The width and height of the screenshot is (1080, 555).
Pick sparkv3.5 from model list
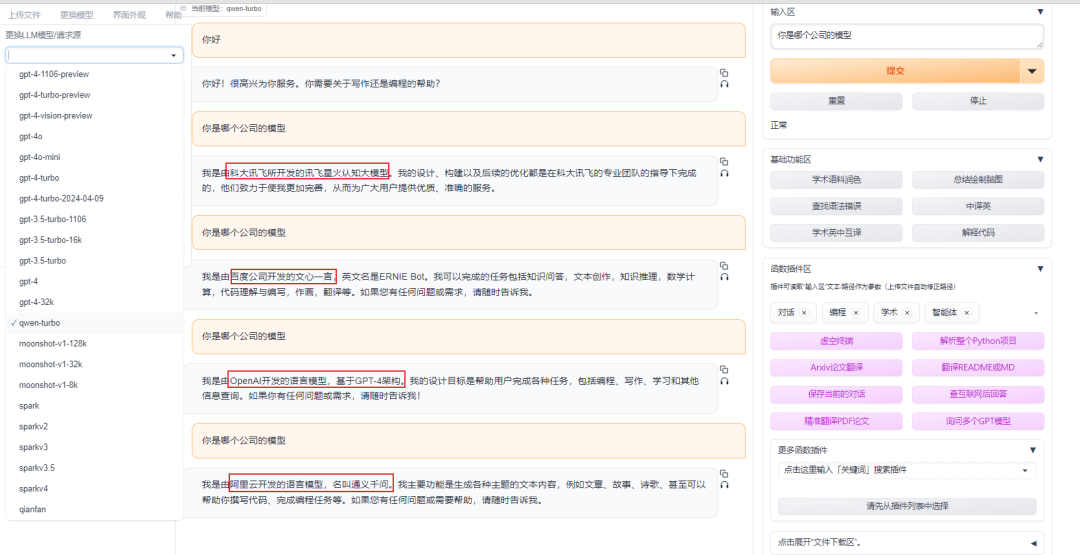pyautogui.click(x=94, y=468)
